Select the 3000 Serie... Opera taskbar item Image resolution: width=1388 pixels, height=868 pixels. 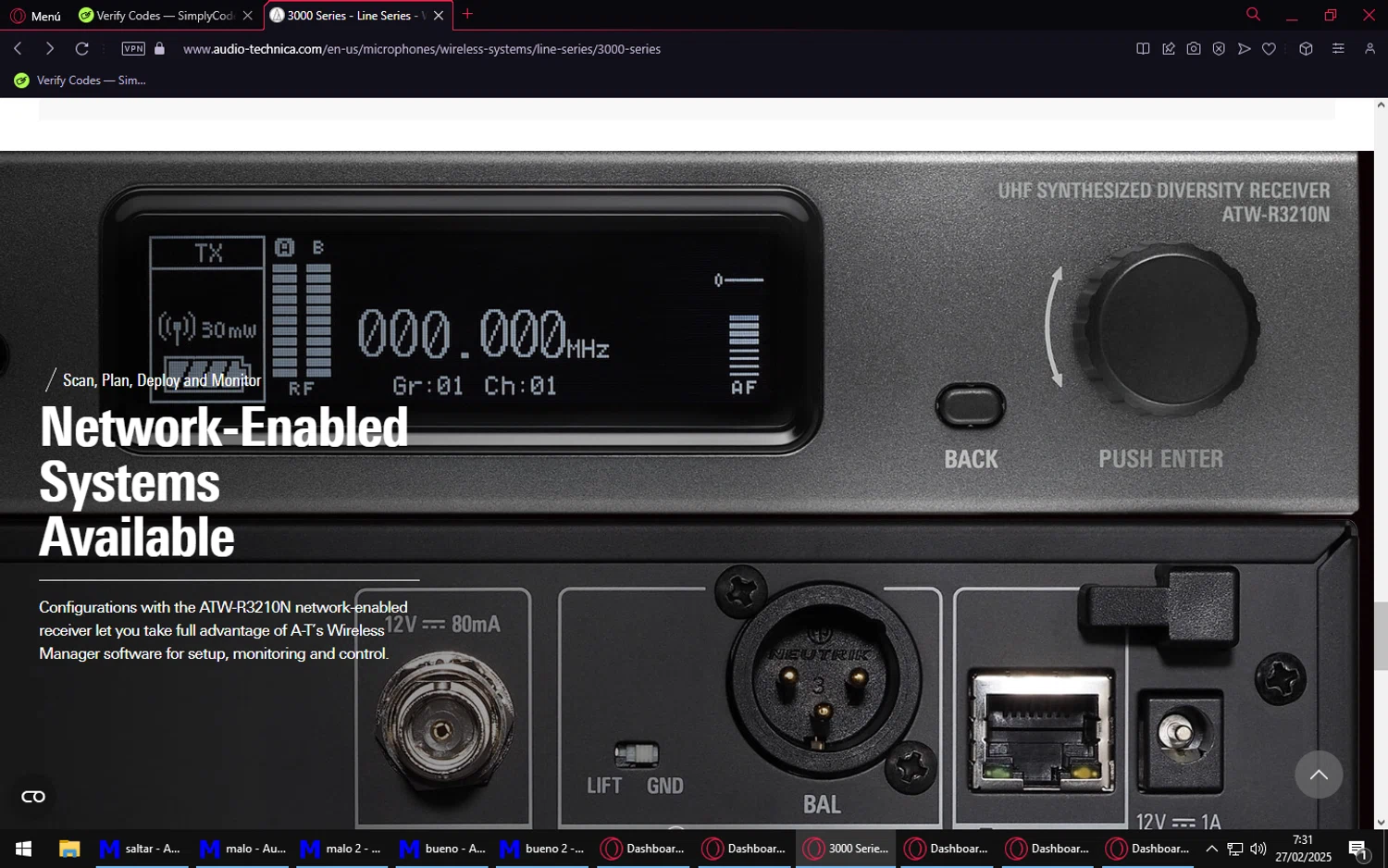pos(846,849)
